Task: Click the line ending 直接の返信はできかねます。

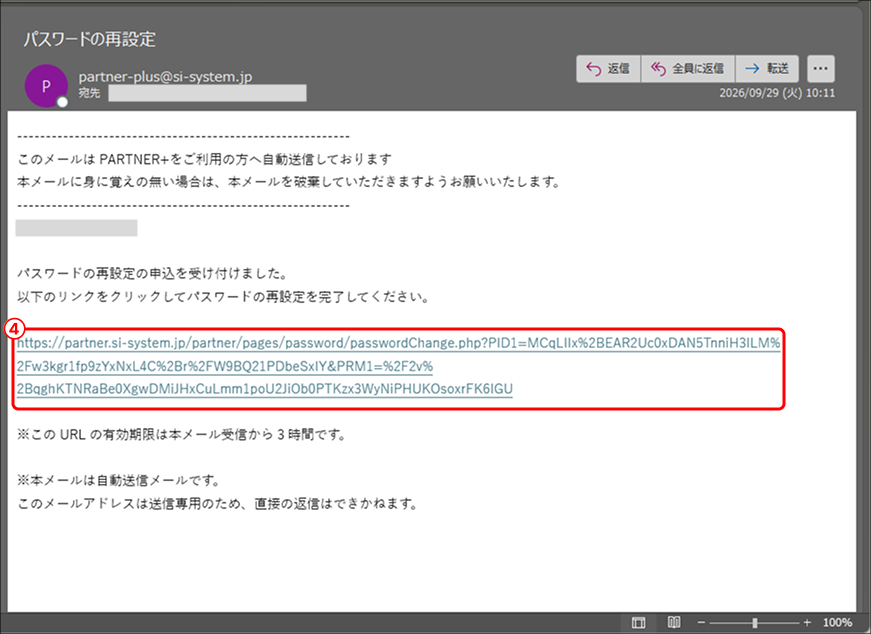Action: pos(217,504)
